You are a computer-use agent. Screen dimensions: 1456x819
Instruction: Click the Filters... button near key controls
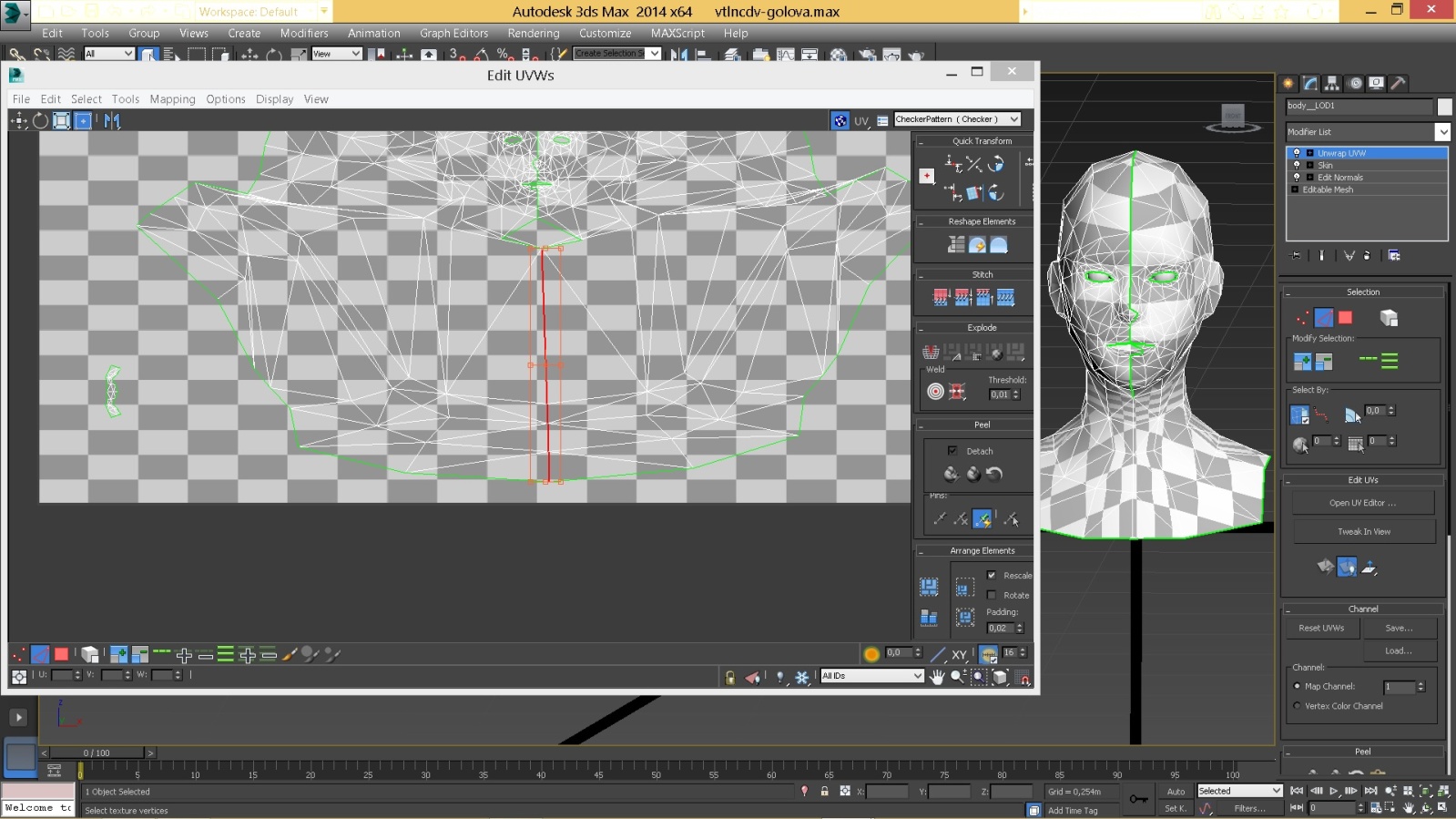(1249, 808)
